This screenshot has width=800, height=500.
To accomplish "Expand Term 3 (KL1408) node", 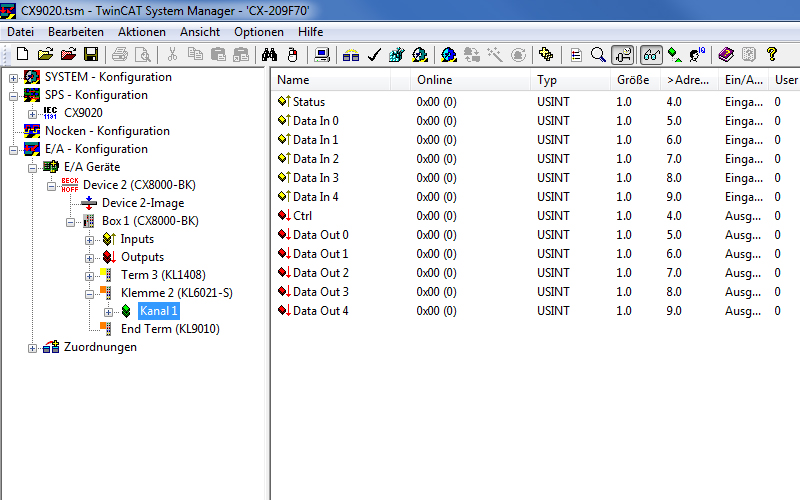I will pyautogui.click(x=89, y=276).
